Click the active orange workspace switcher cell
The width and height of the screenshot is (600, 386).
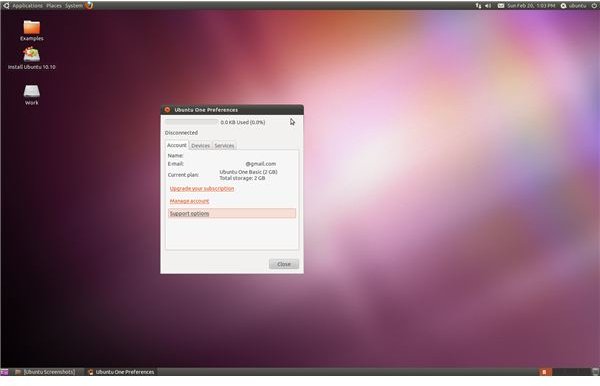546,372
